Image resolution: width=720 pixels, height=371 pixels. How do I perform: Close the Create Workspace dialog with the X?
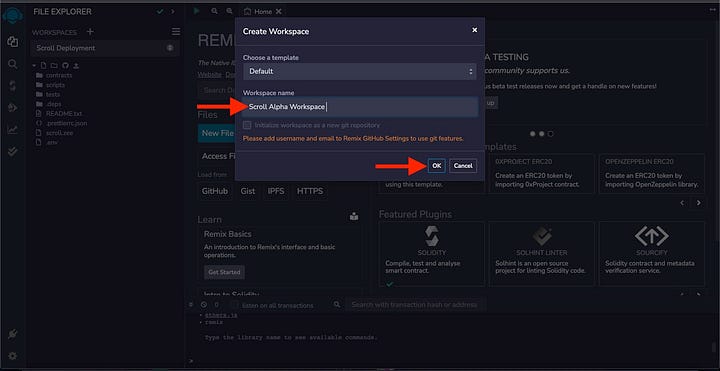pos(474,30)
